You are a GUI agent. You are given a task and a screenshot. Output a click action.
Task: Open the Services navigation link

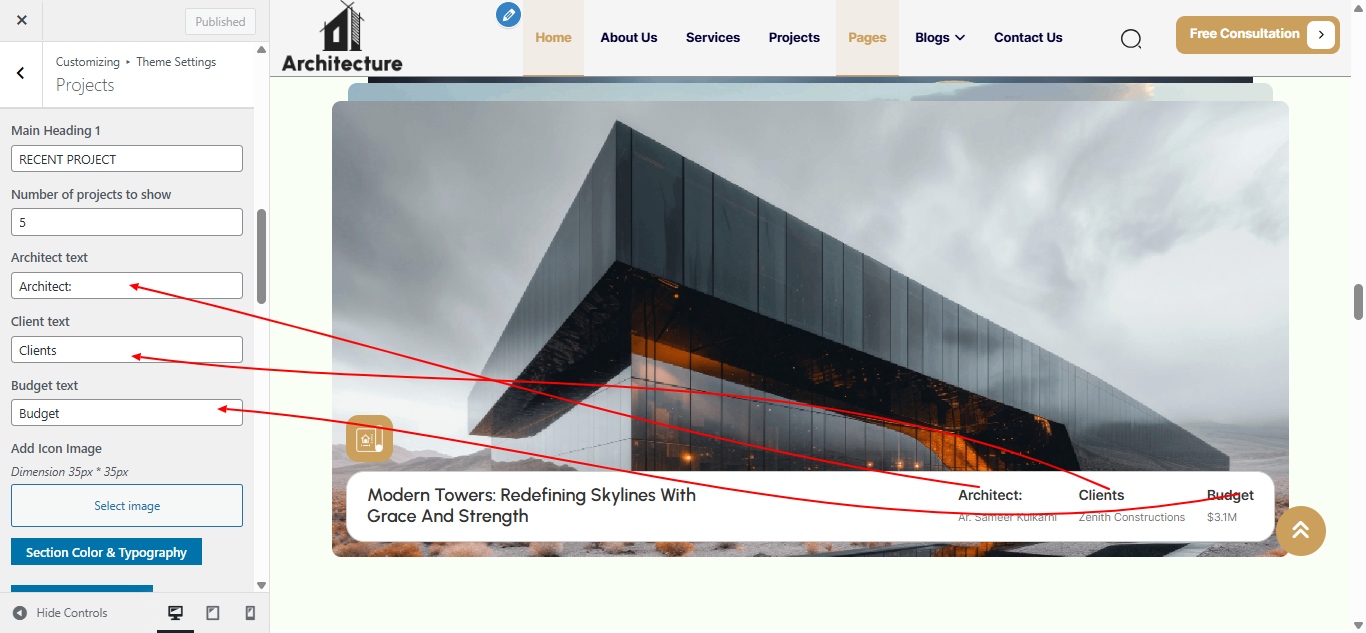712,38
